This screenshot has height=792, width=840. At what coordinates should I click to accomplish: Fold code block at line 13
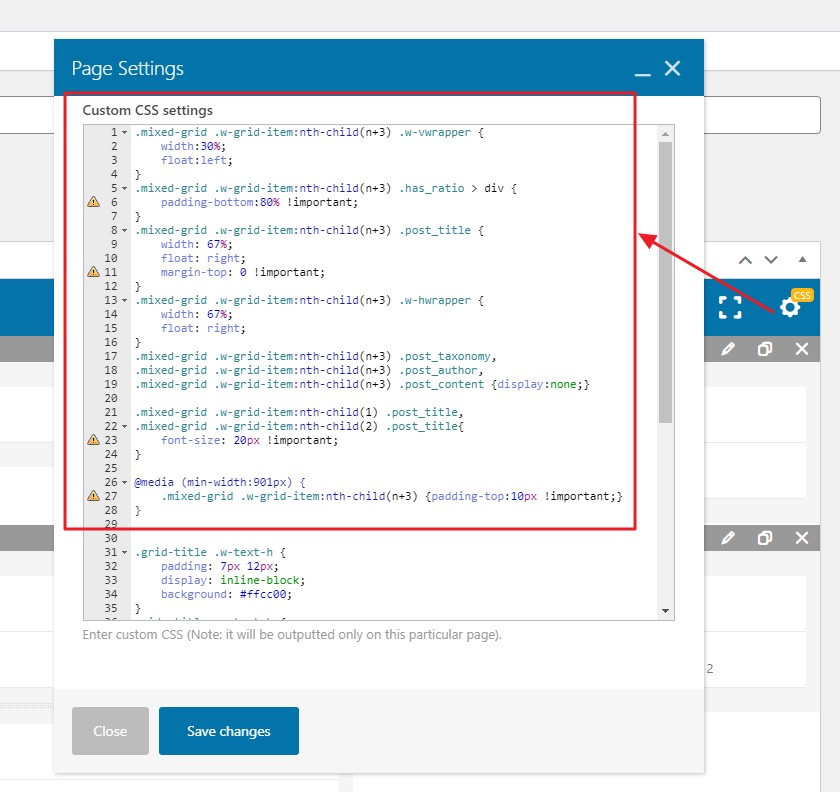pyautogui.click(x=124, y=301)
